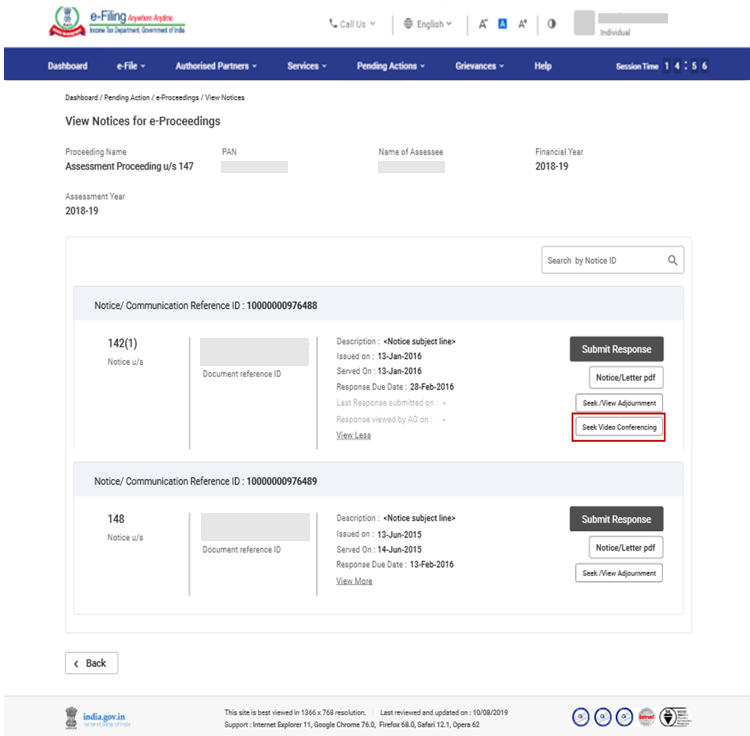Submit Response for notice 142(1)

coord(616,349)
